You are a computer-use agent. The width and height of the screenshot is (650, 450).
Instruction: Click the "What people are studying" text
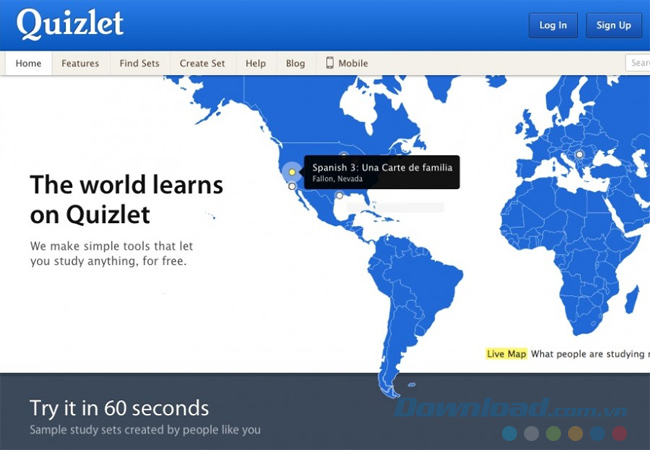(587, 354)
